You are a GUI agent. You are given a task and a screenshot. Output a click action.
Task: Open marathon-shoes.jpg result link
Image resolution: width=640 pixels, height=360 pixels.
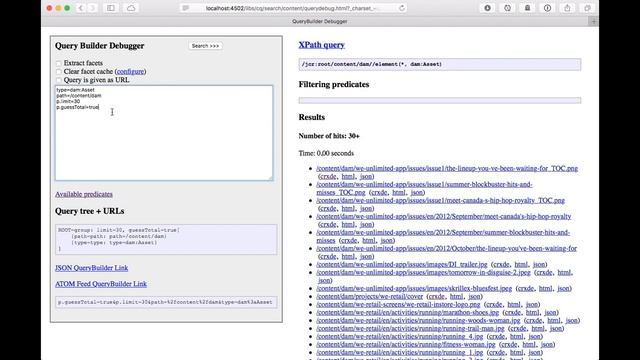(407, 312)
